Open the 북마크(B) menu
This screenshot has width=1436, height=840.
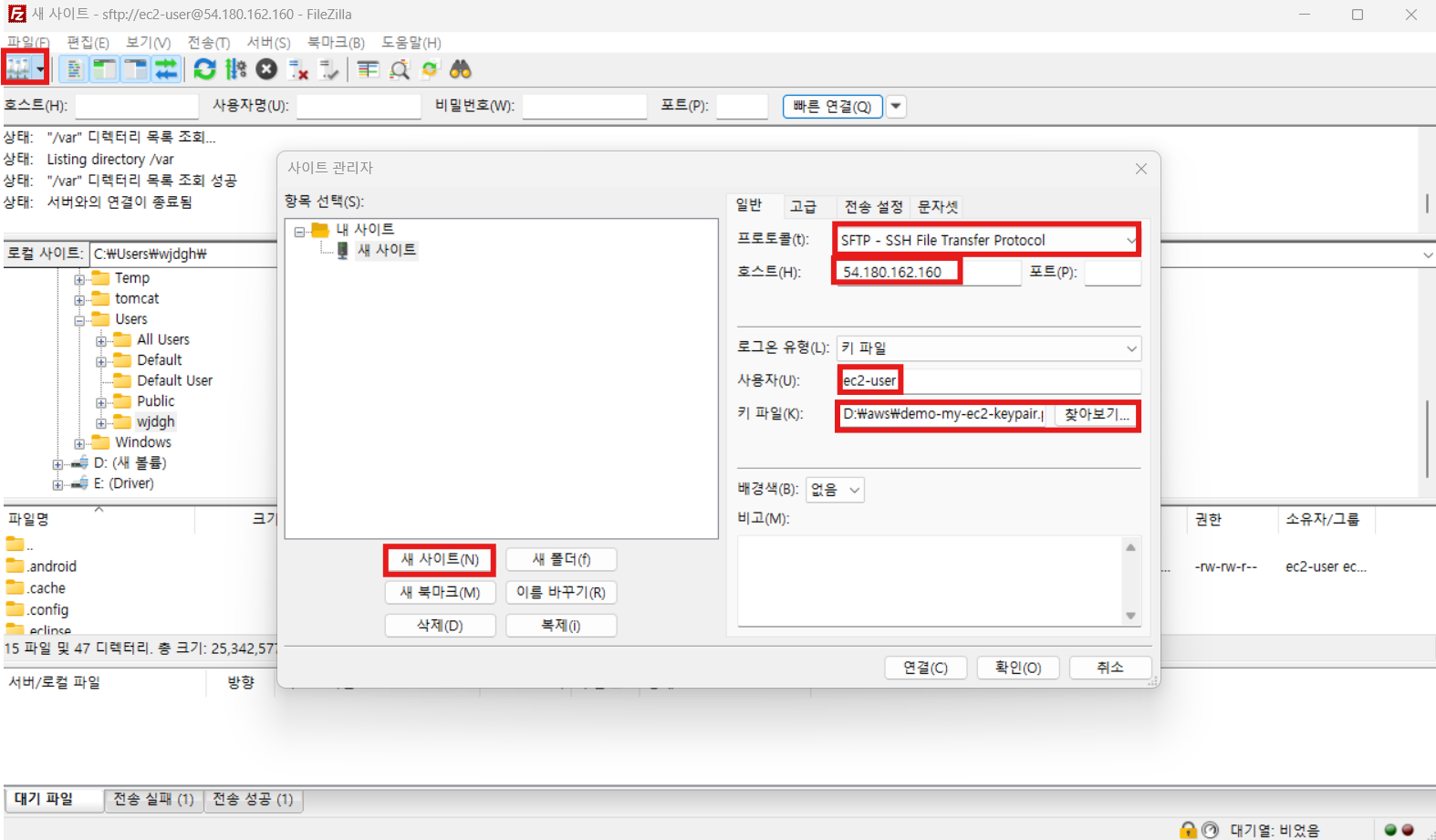tap(336, 43)
